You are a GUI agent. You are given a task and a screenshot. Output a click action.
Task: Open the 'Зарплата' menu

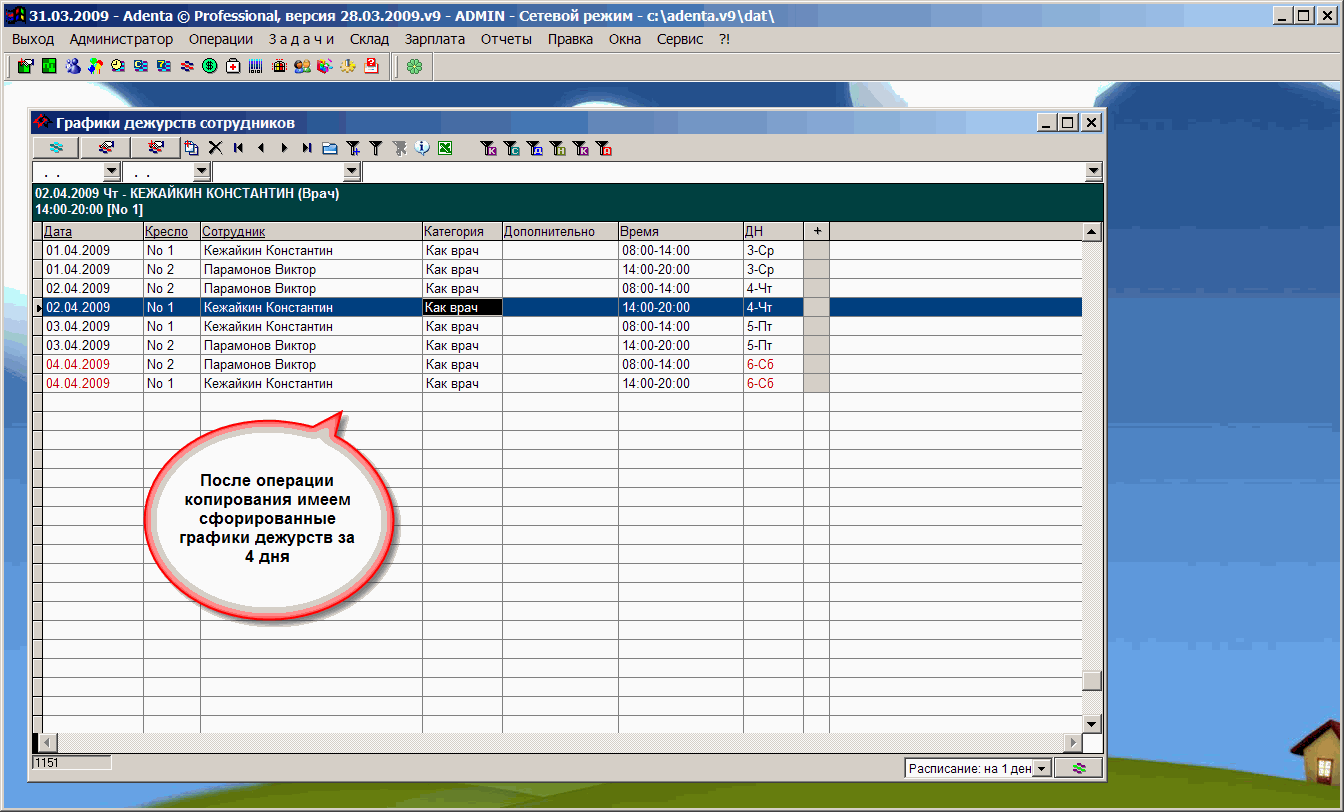(435, 39)
